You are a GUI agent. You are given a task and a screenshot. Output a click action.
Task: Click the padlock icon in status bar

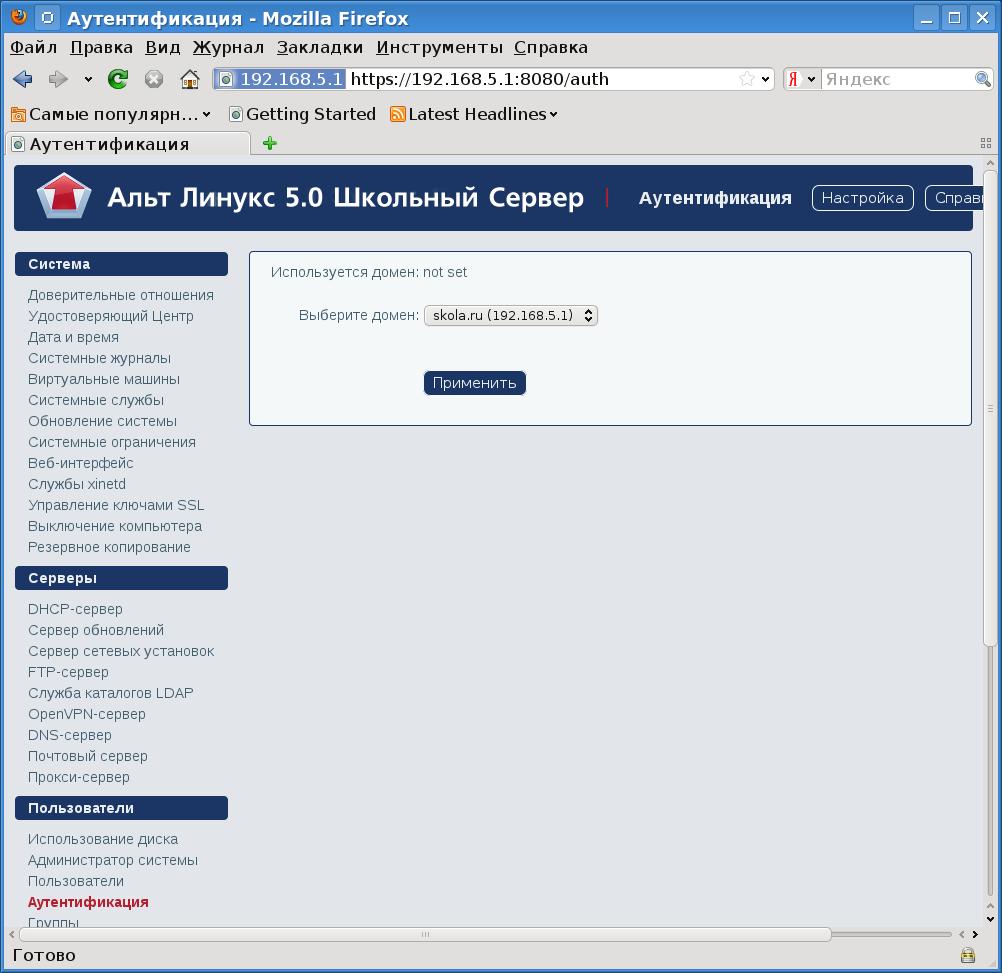point(967,955)
